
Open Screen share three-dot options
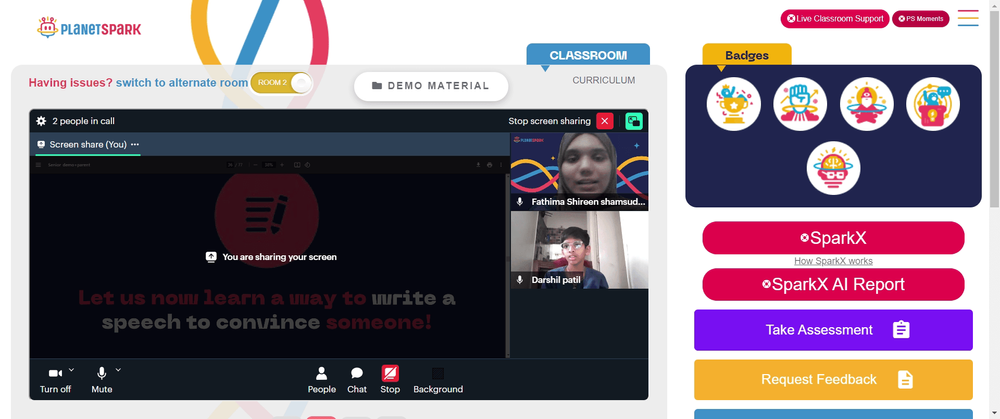pyautogui.click(x=135, y=144)
